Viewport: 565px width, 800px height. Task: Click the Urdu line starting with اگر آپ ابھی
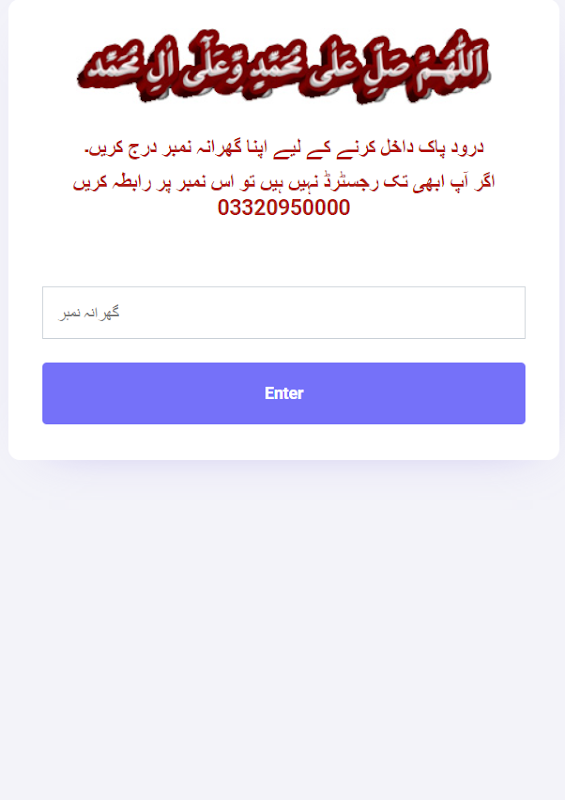tap(283, 182)
